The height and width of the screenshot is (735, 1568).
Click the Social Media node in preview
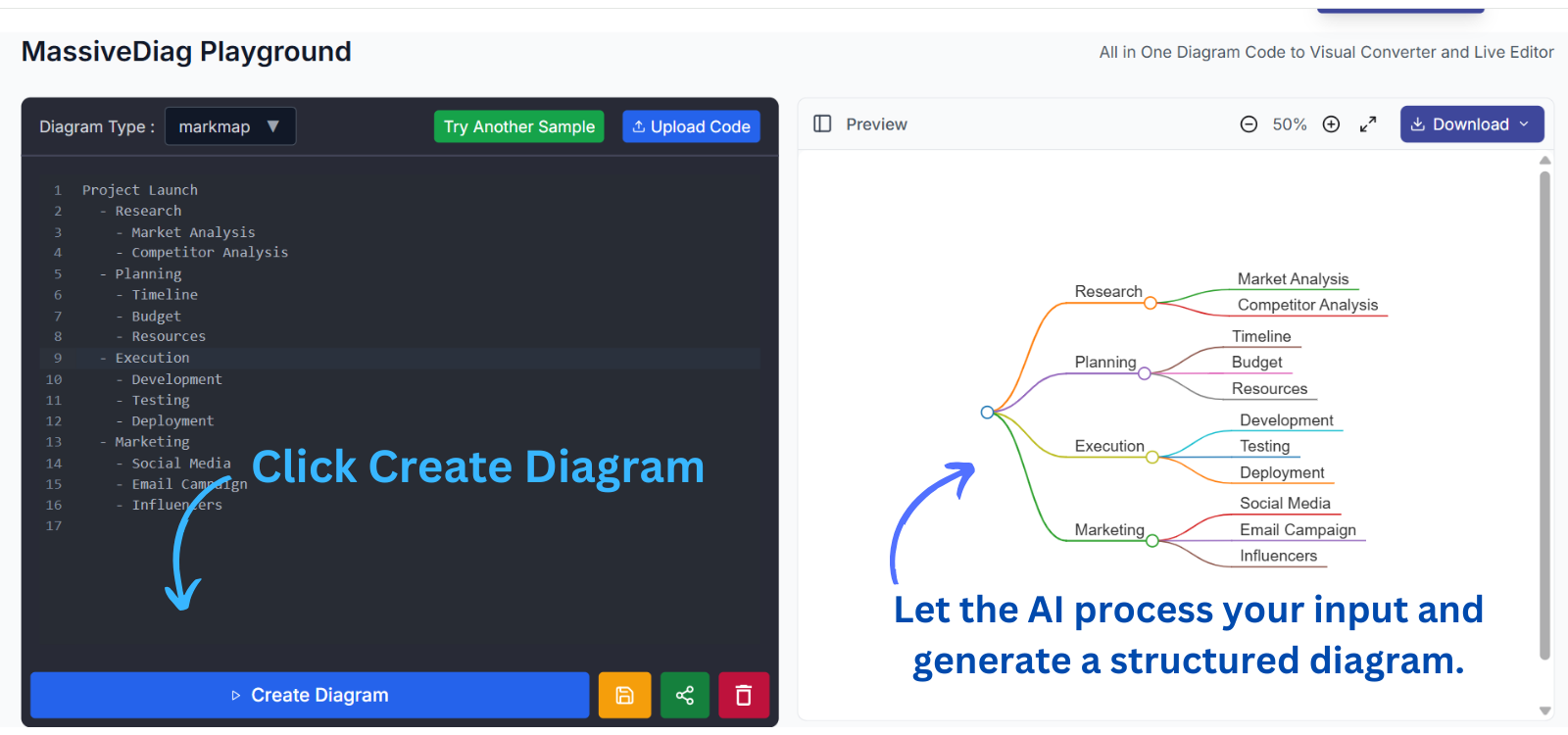pyautogui.click(x=1285, y=504)
